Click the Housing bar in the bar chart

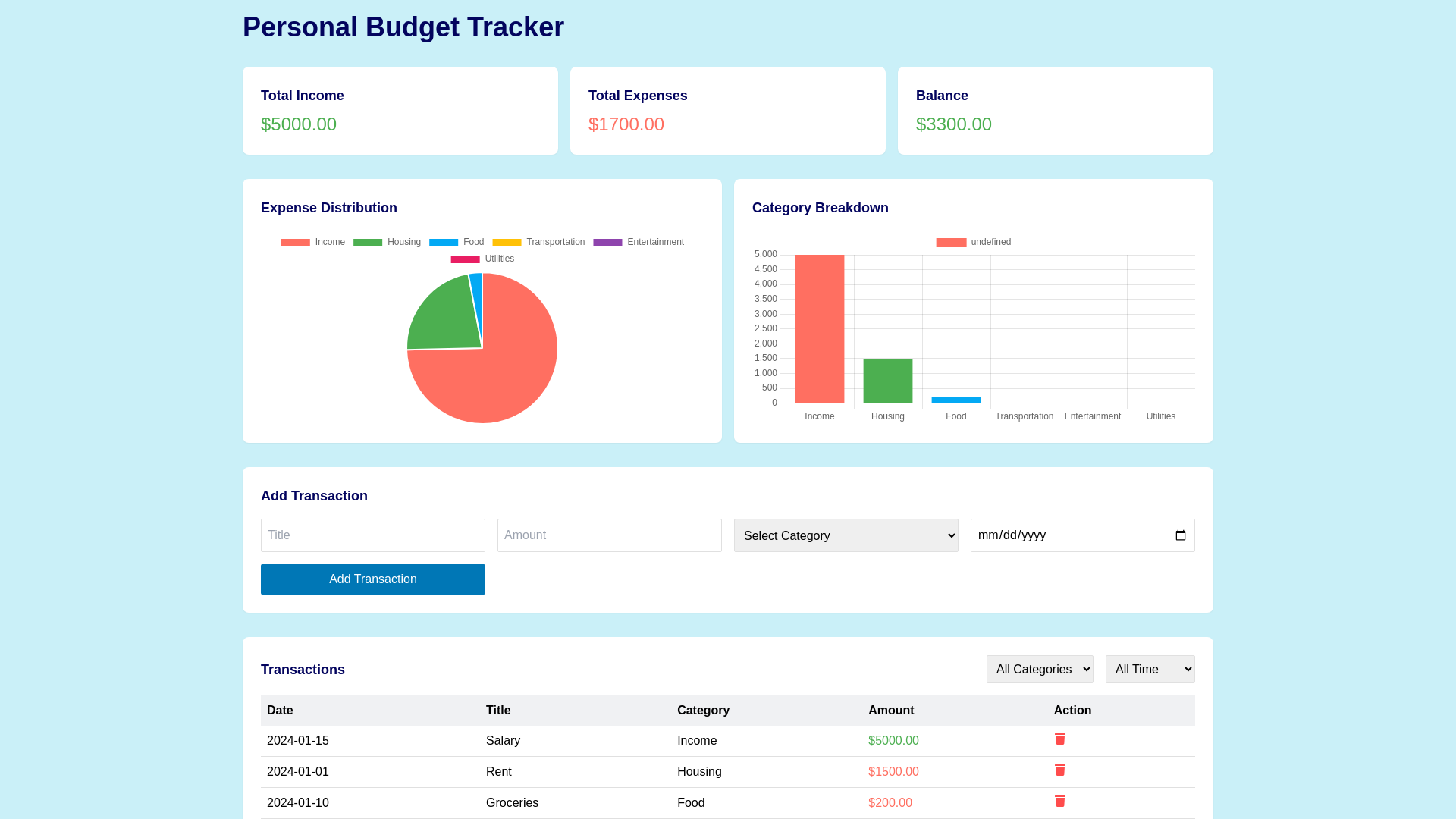(x=887, y=381)
